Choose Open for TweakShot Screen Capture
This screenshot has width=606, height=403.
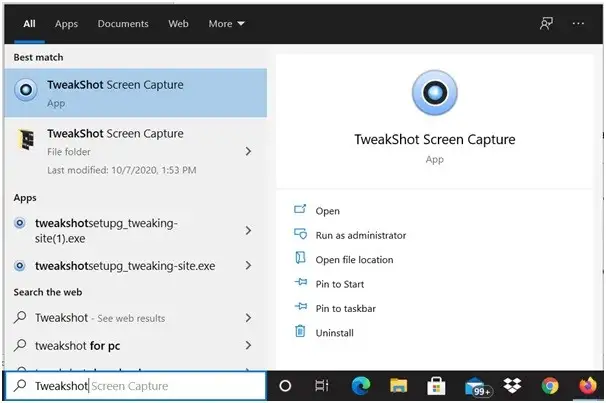point(327,211)
